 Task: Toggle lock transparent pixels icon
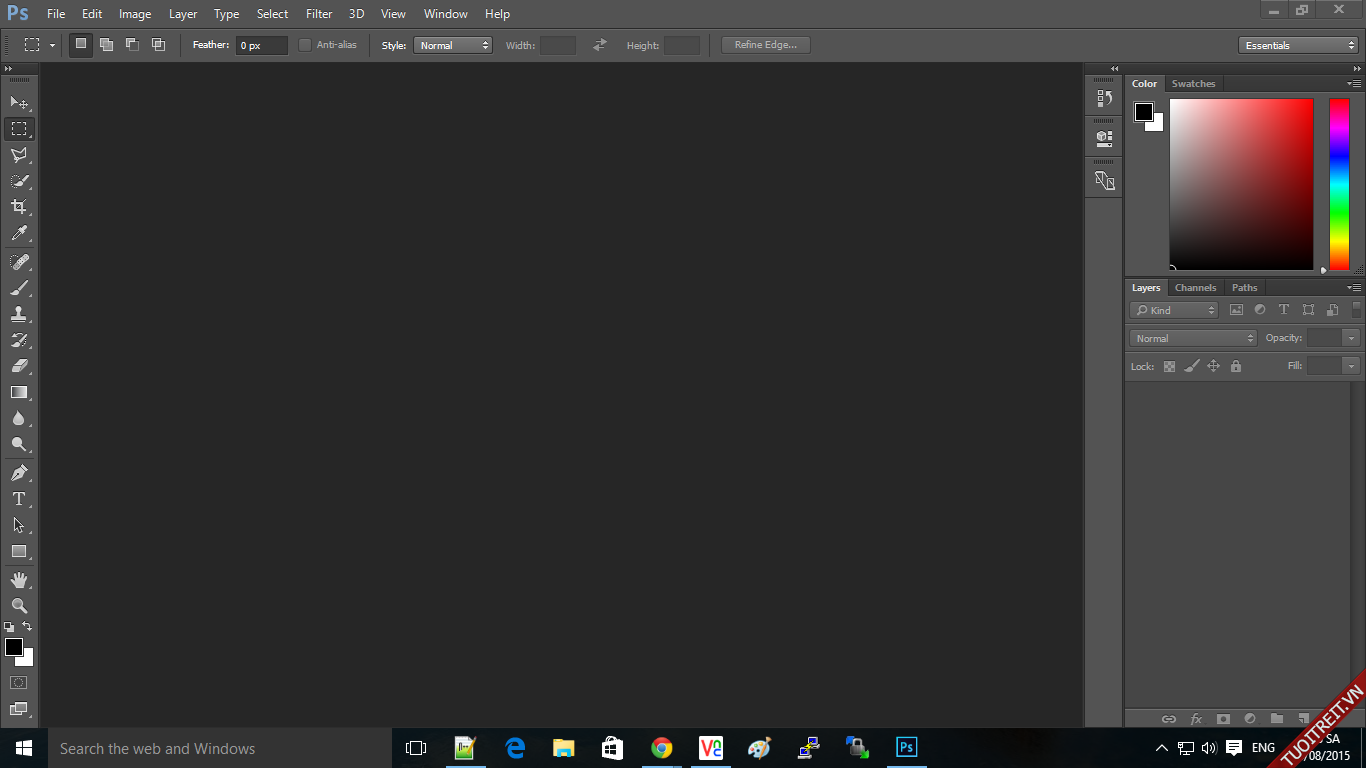(x=1169, y=367)
